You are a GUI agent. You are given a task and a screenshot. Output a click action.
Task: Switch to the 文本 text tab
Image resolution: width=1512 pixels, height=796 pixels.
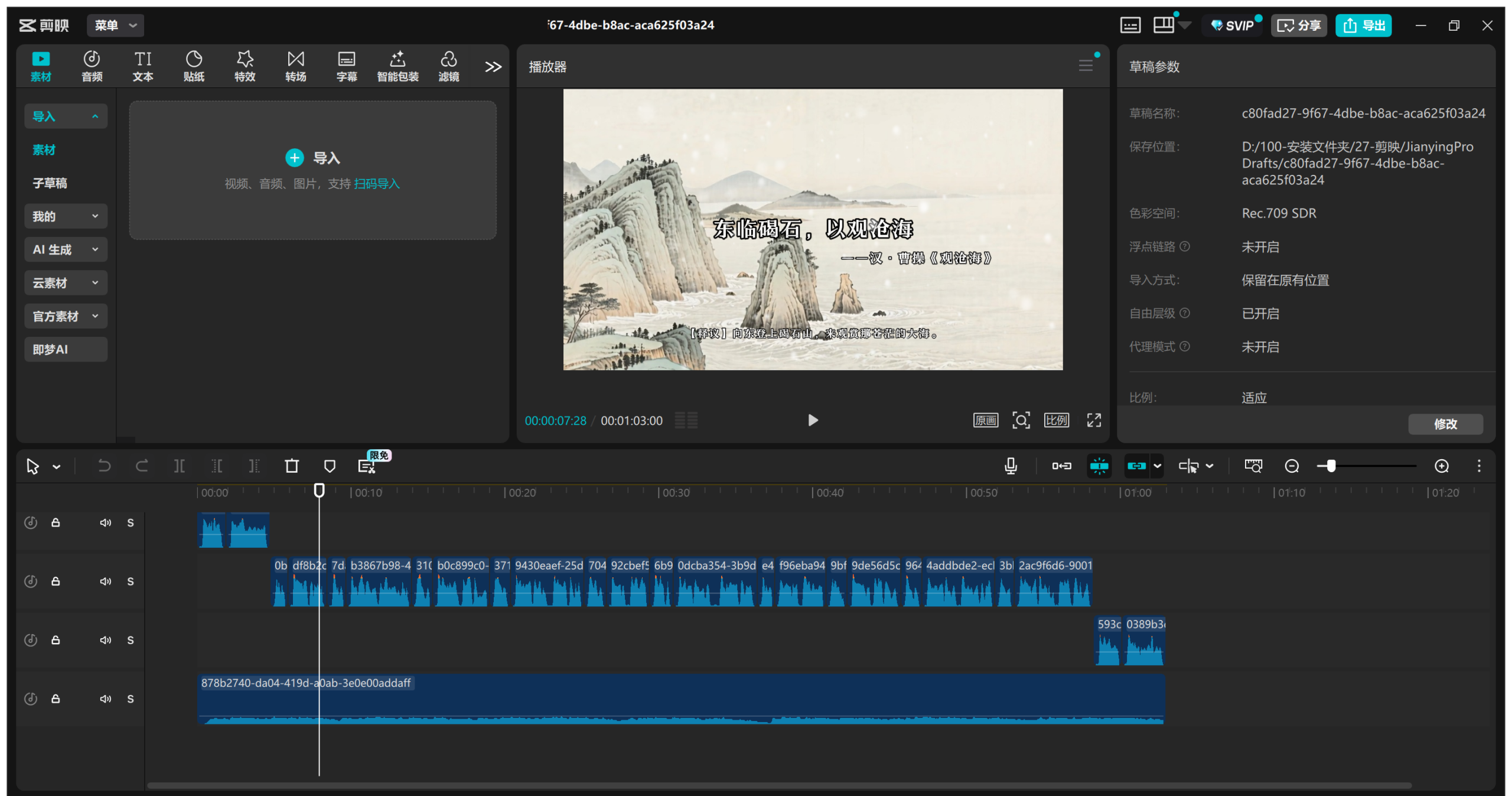(x=142, y=66)
